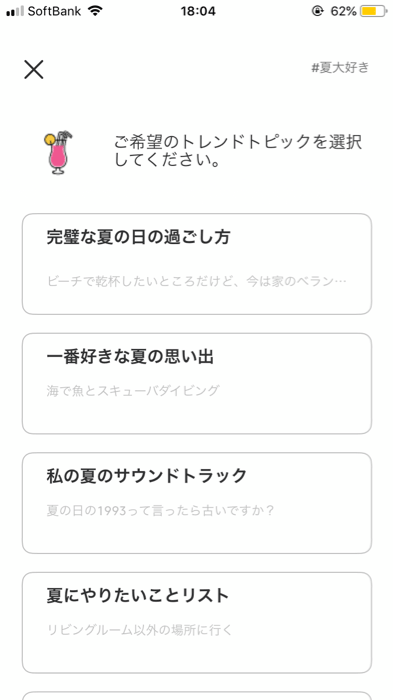
Task: Tap the cellular signal bars icon
Action: pyautogui.click(x=15, y=11)
